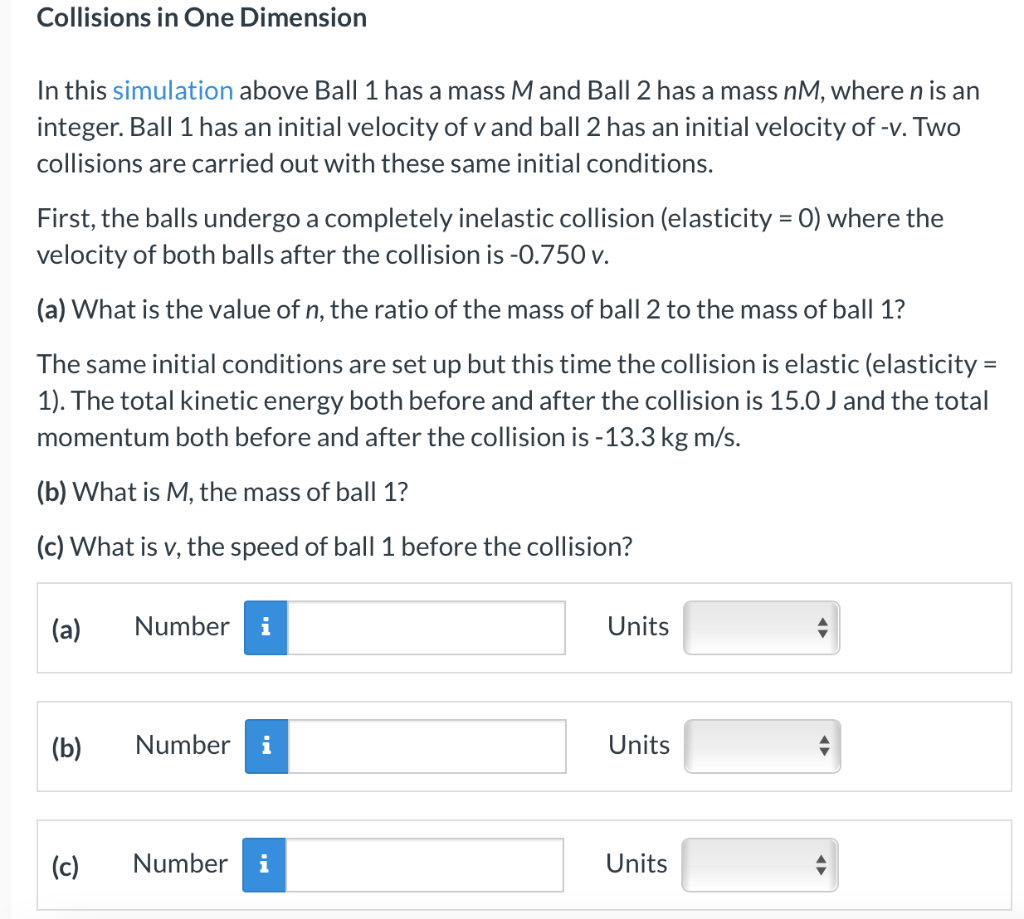Click the info icon beside answer (c)
Image resolution: width=1024 pixels, height=919 pixels.
(x=265, y=864)
